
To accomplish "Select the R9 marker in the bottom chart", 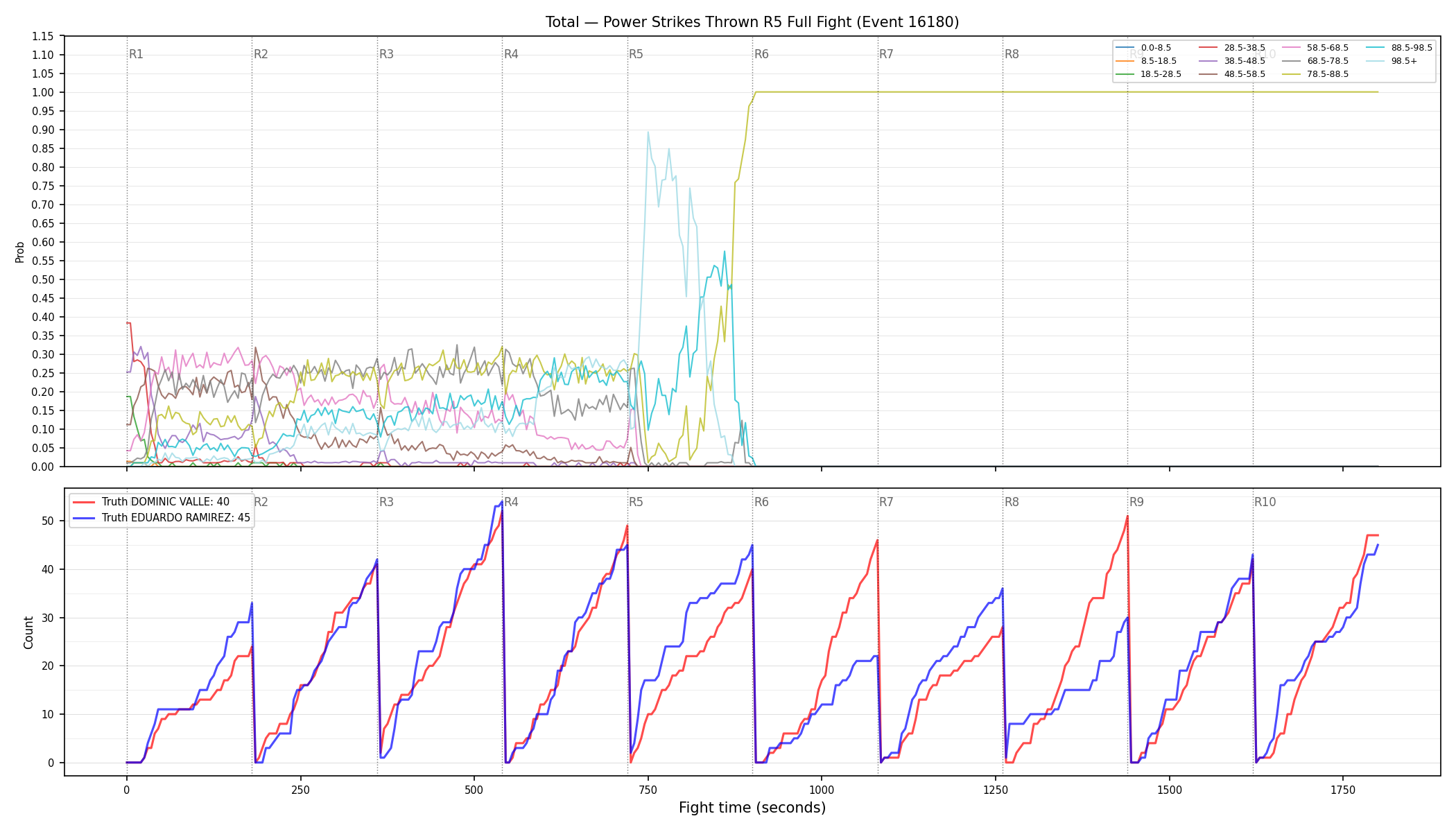I will 1136,502.
